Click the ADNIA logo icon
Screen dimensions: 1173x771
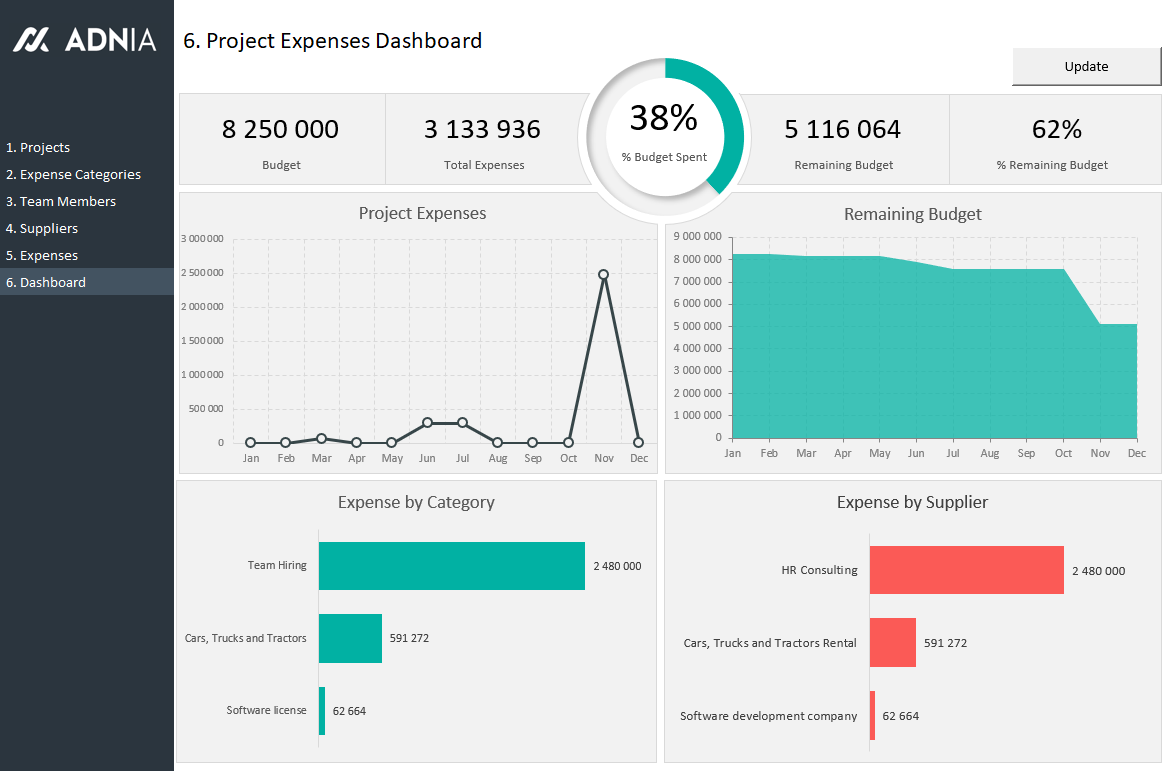pos(30,39)
